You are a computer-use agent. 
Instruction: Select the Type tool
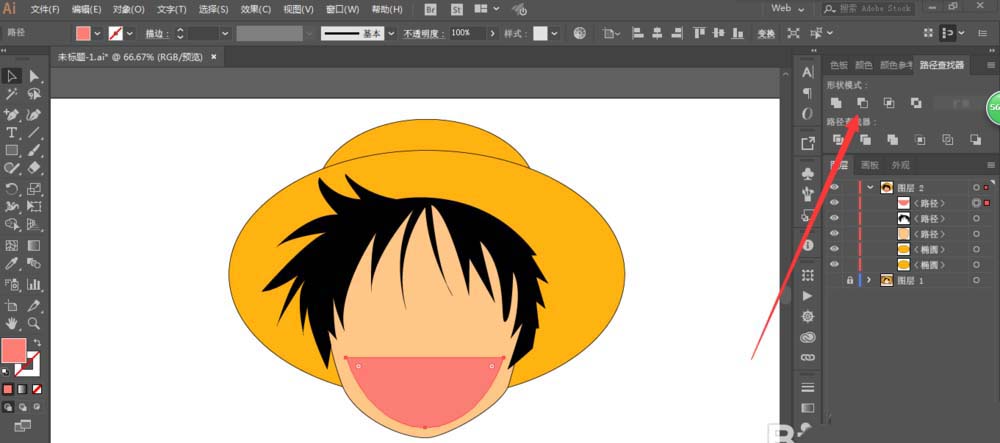point(11,132)
